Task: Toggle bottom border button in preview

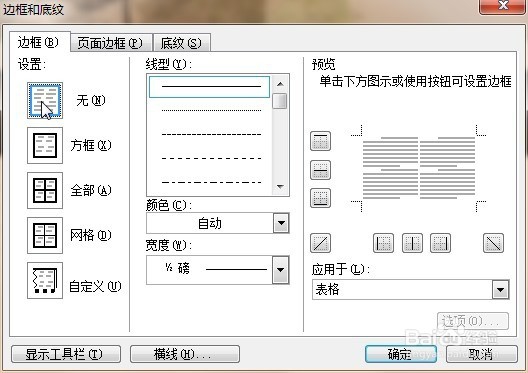Action: tap(320, 198)
